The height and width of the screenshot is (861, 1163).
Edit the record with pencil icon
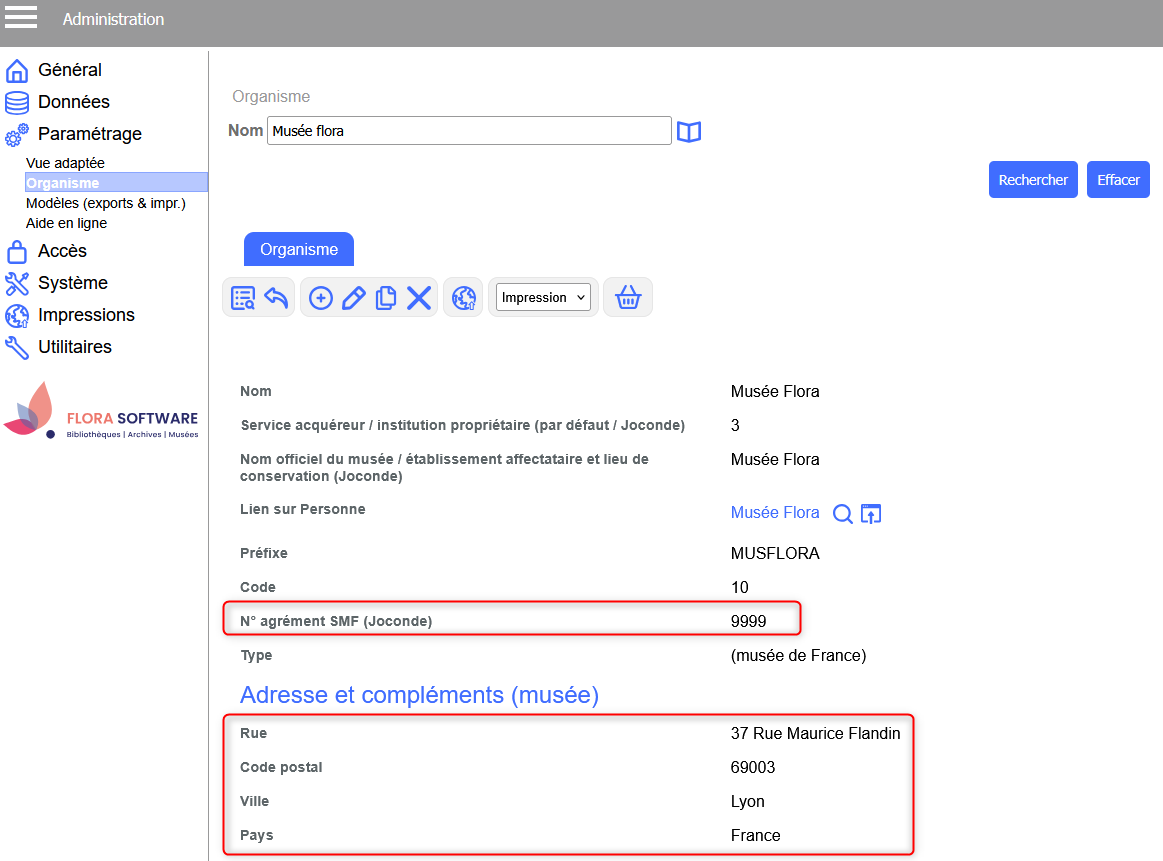click(x=353, y=298)
